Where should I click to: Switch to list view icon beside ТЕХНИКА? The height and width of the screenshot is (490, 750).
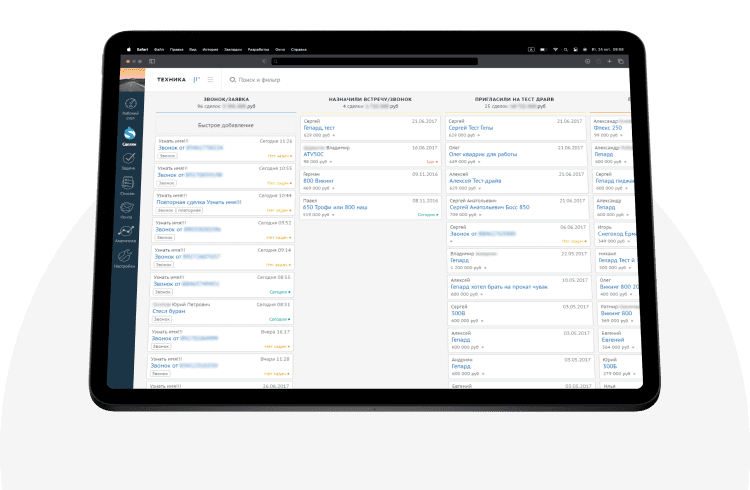210,79
